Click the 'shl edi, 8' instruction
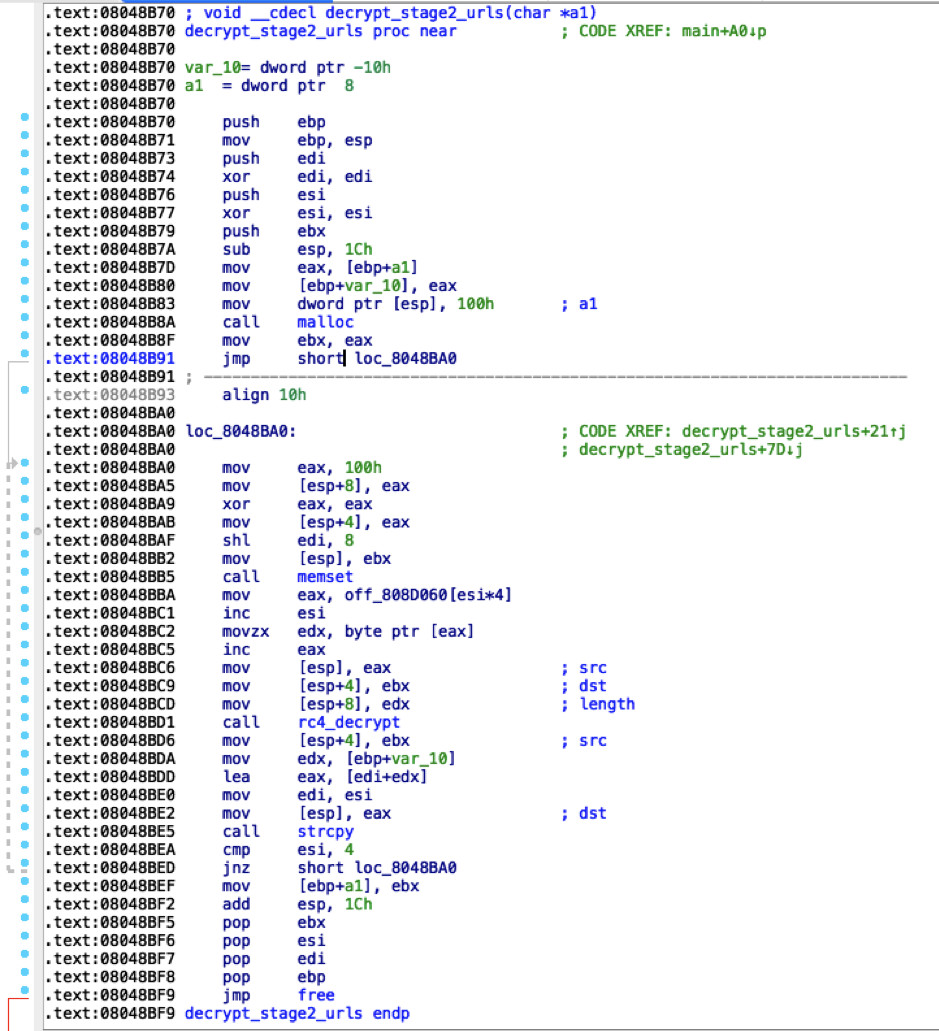This screenshot has width=939, height=1031. point(288,540)
